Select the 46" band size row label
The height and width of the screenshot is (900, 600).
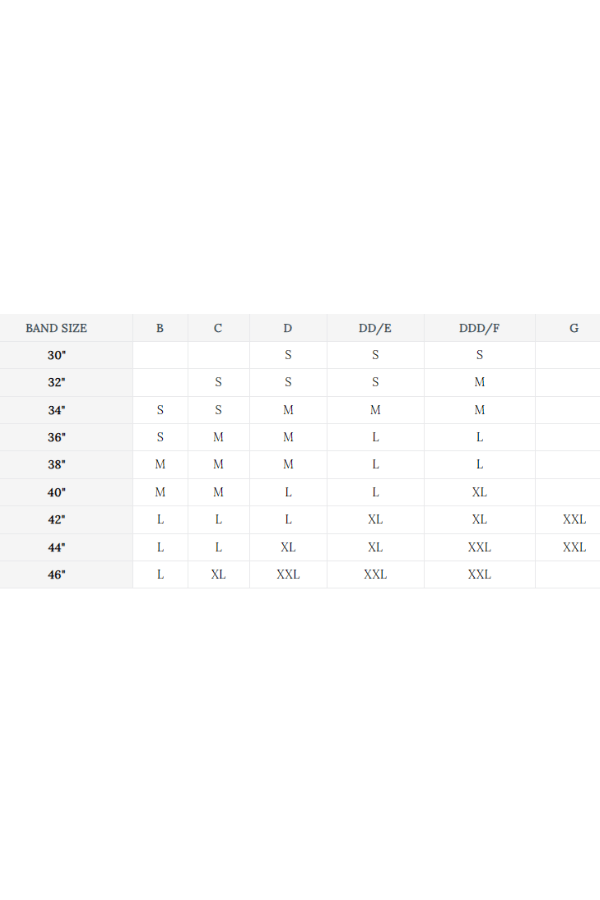point(56,575)
